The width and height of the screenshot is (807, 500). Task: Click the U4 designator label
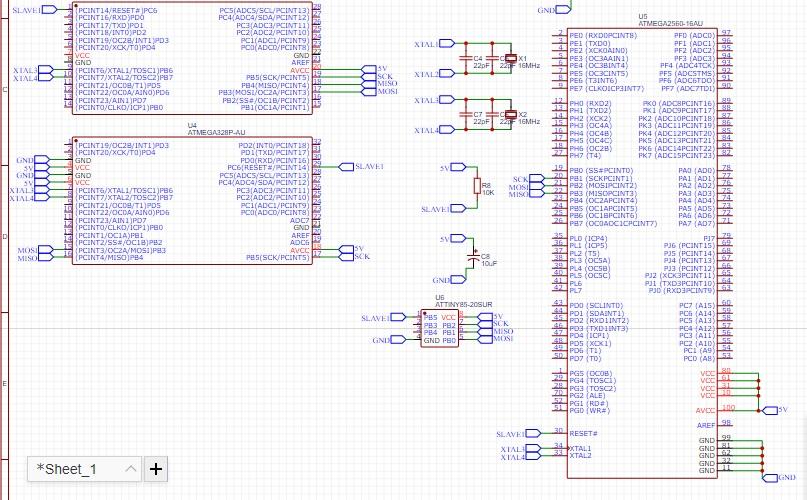tap(192, 126)
